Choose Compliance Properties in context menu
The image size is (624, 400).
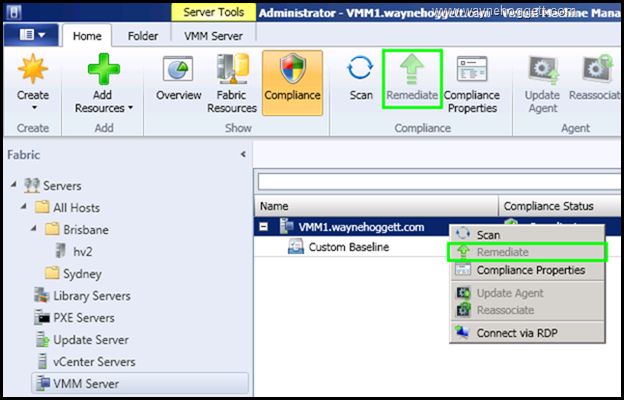tap(527, 270)
